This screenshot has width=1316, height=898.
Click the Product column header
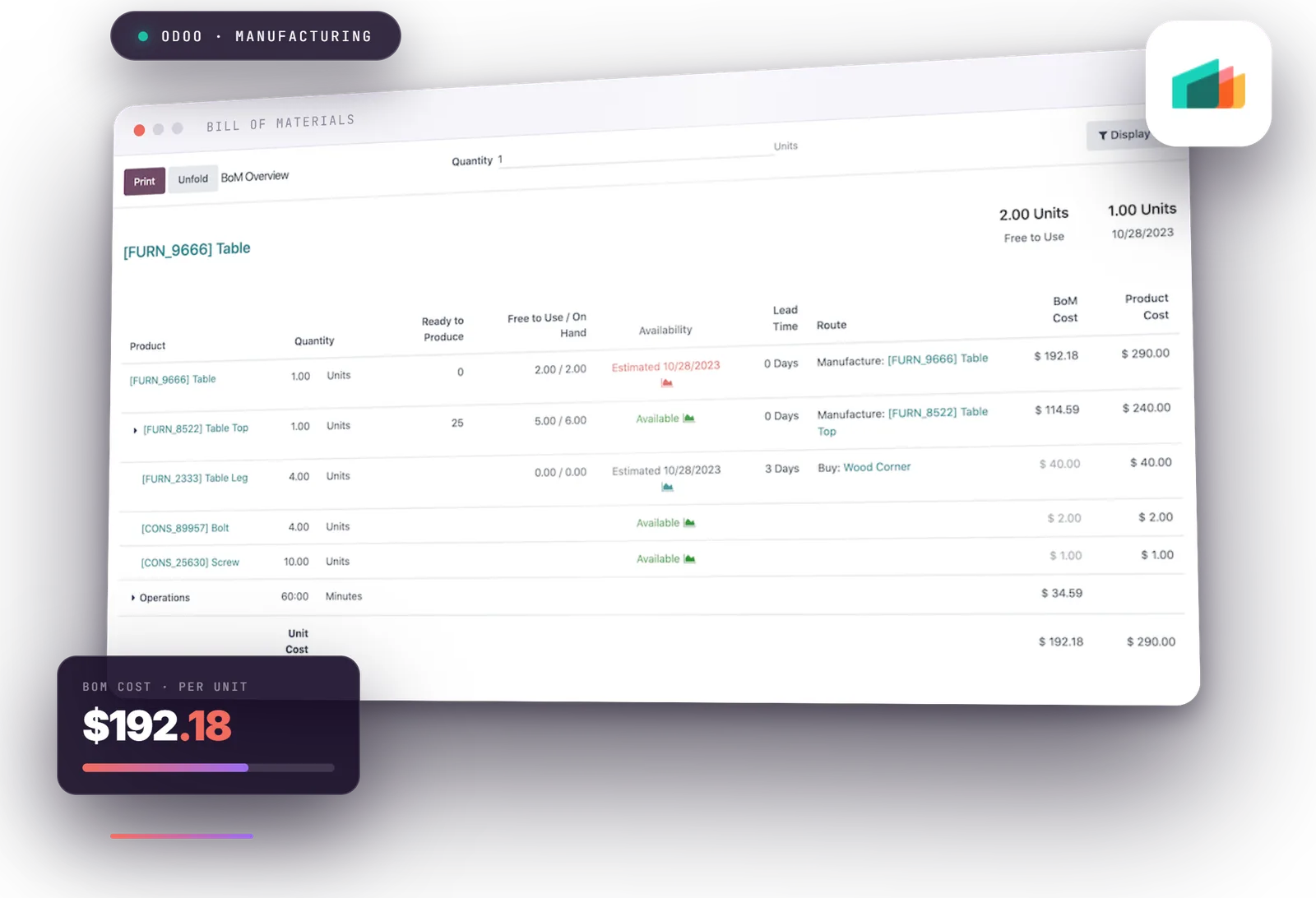(148, 346)
